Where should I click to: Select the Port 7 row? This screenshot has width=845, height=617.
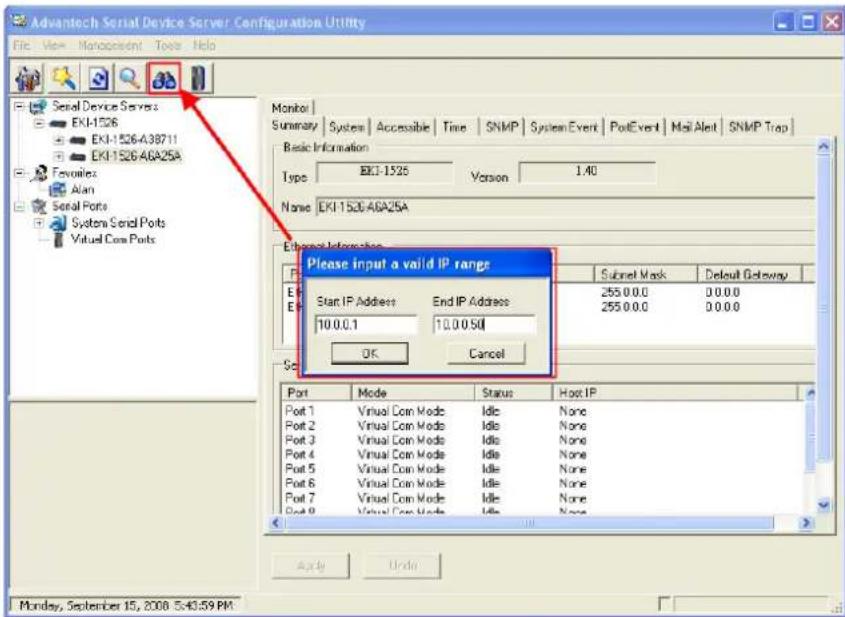point(543,498)
